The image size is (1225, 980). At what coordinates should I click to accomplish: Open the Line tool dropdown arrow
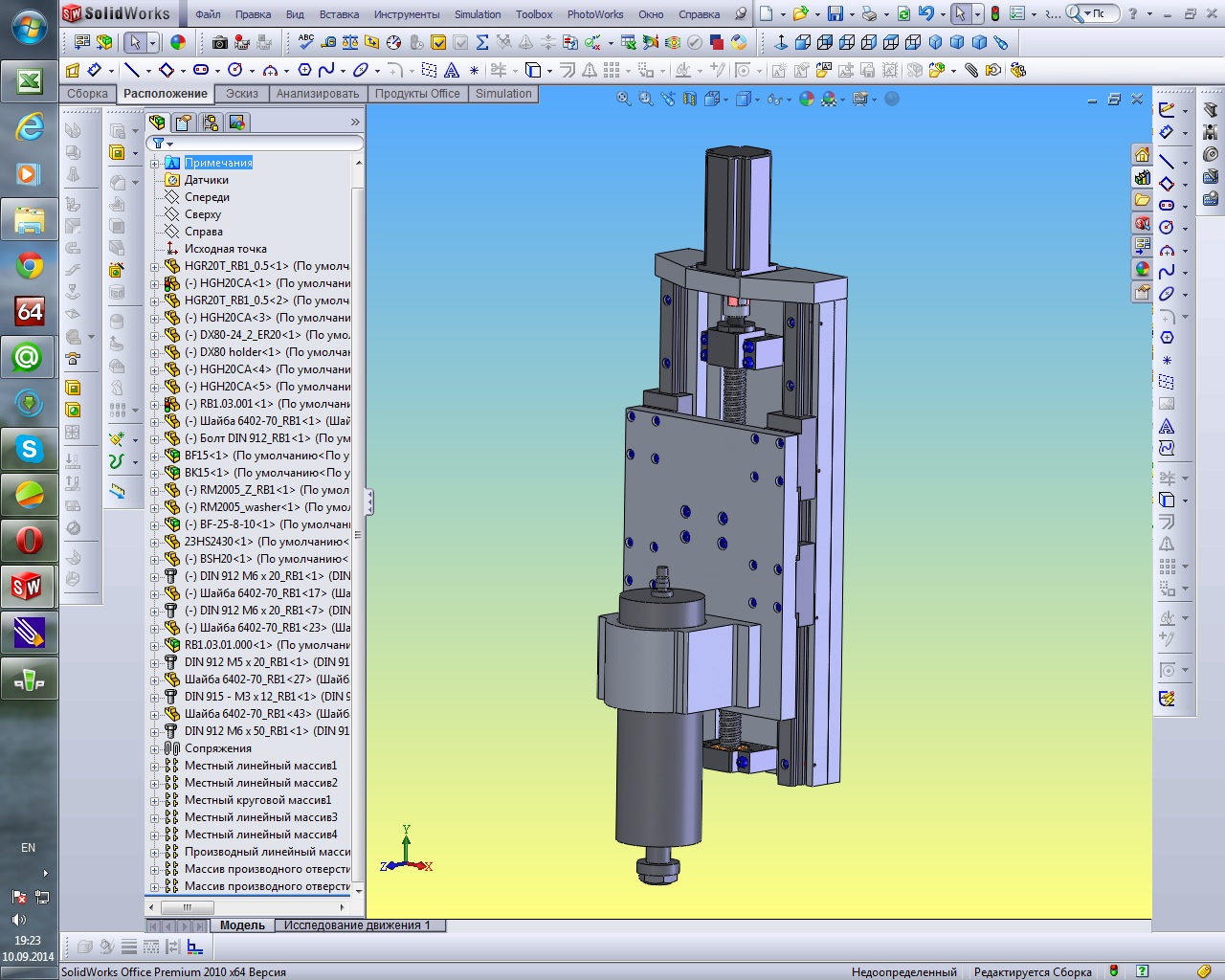[x=148, y=70]
